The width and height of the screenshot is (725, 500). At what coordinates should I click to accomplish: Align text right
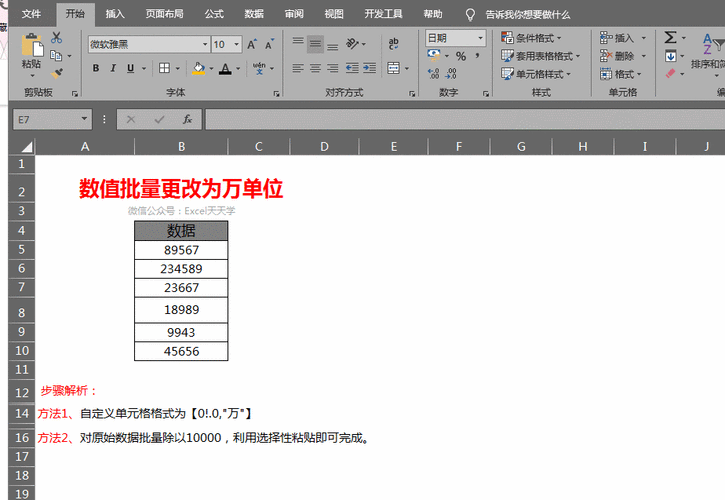tap(332, 68)
